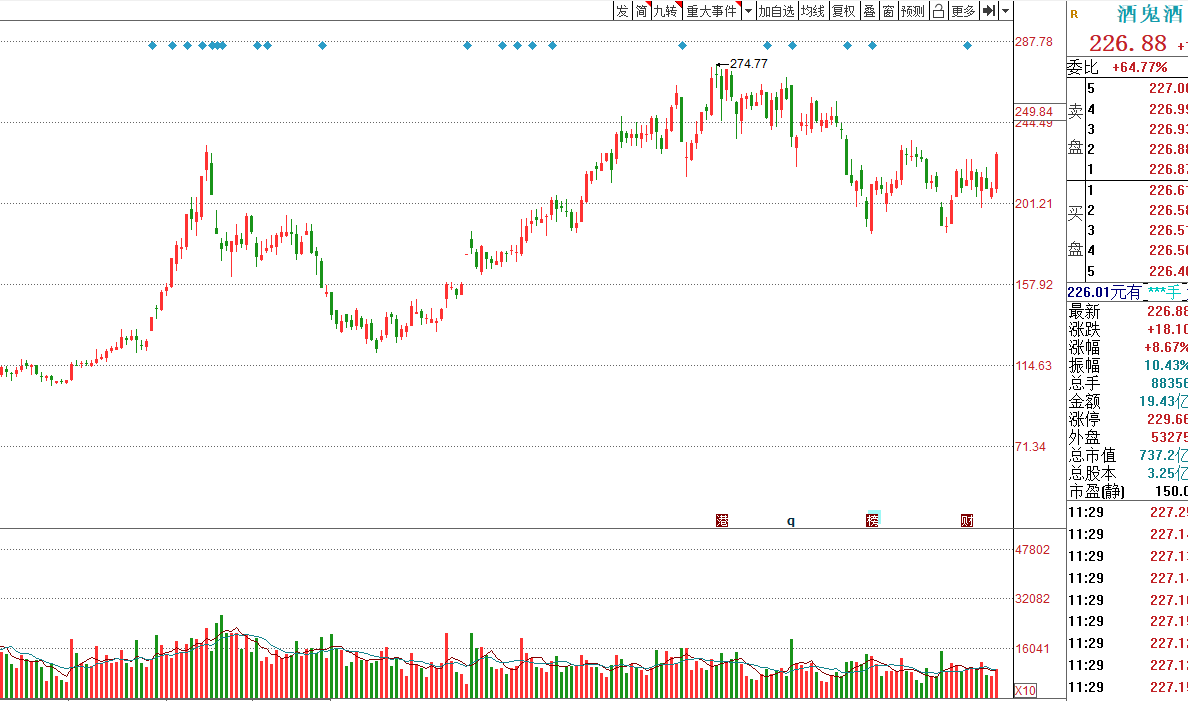Click the +64.77% 委比 value
Viewport: 1188px width, 701px height.
coord(1140,67)
